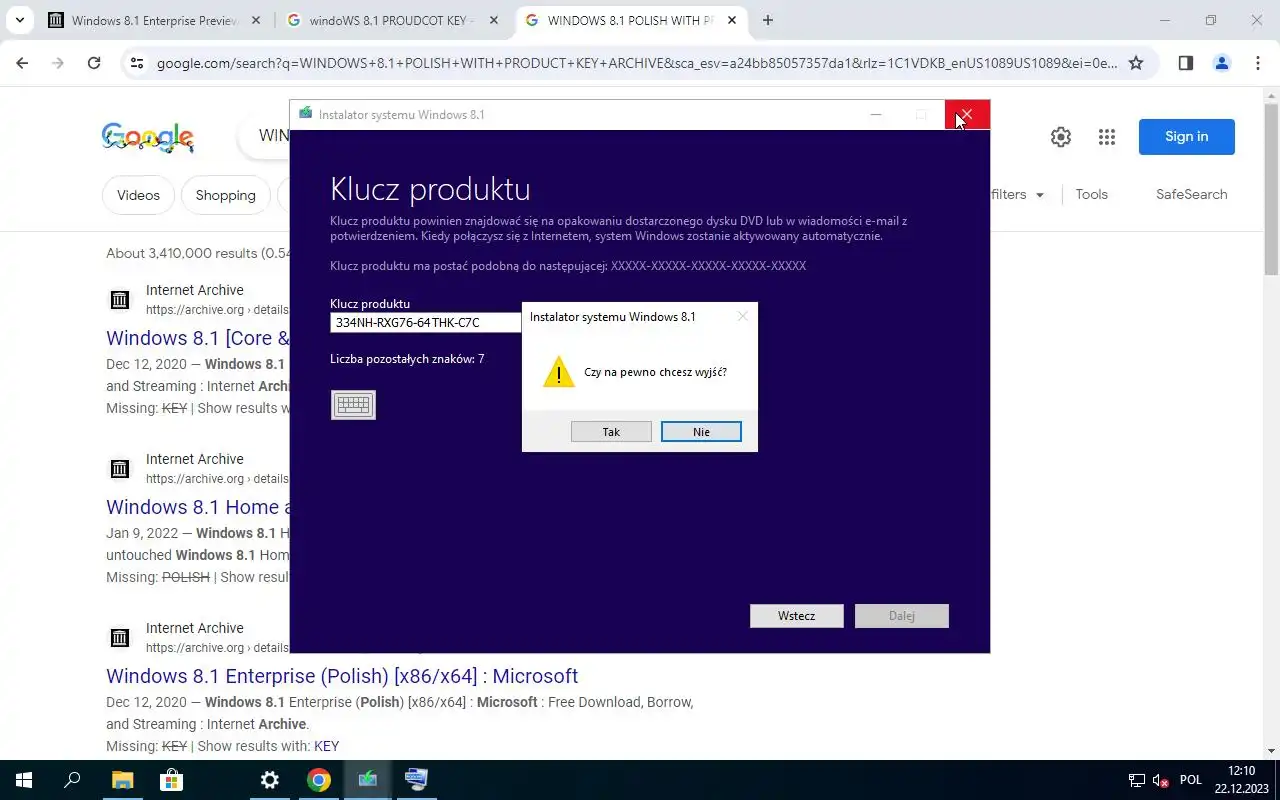This screenshot has width=1280, height=800.
Task: Click the Google logo
Action: [x=148, y=137]
